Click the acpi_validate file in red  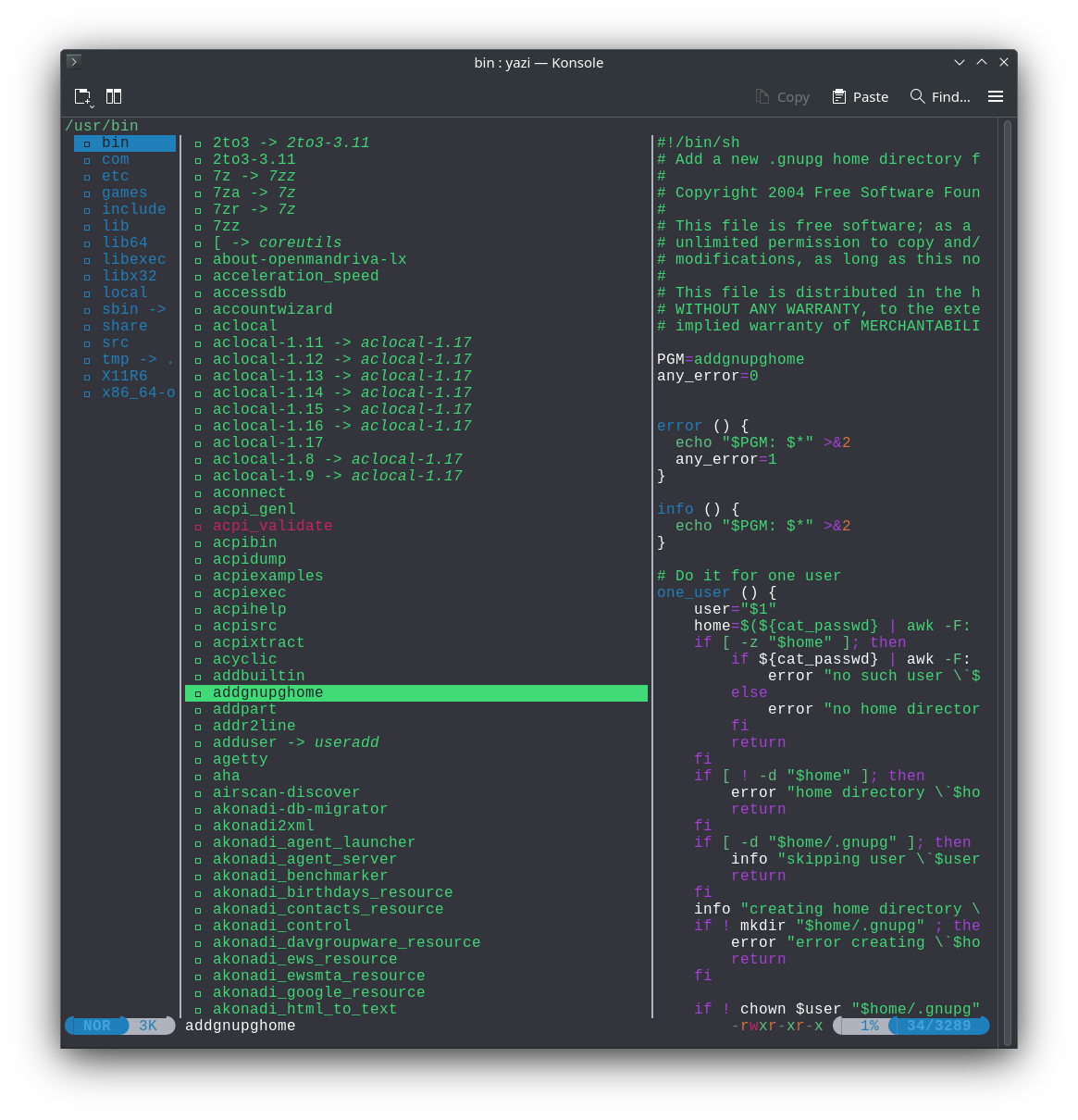pyautogui.click(x=272, y=526)
